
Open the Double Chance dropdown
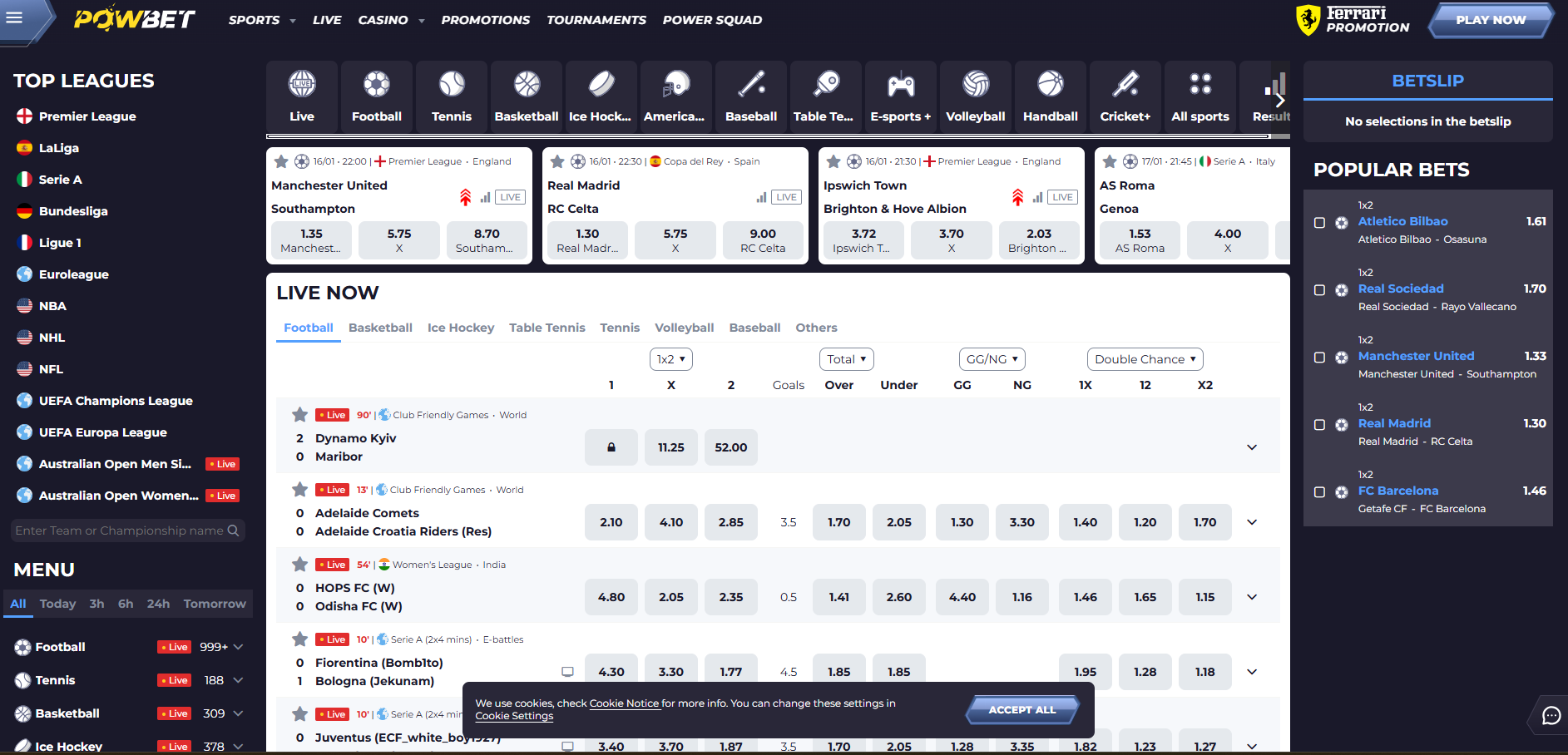click(1145, 358)
